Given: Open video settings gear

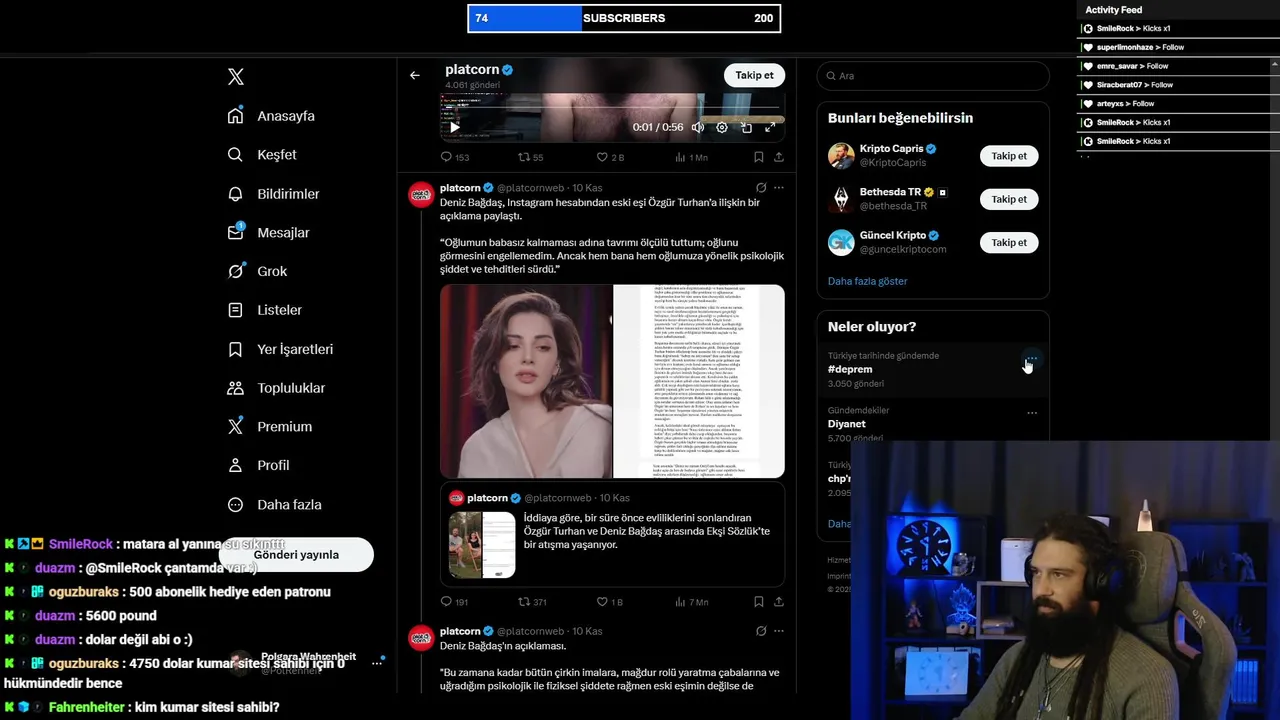Looking at the screenshot, I should (722, 128).
